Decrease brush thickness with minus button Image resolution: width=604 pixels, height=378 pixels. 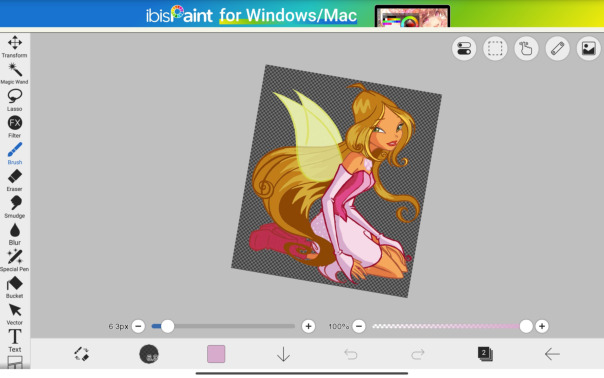click(x=138, y=326)
